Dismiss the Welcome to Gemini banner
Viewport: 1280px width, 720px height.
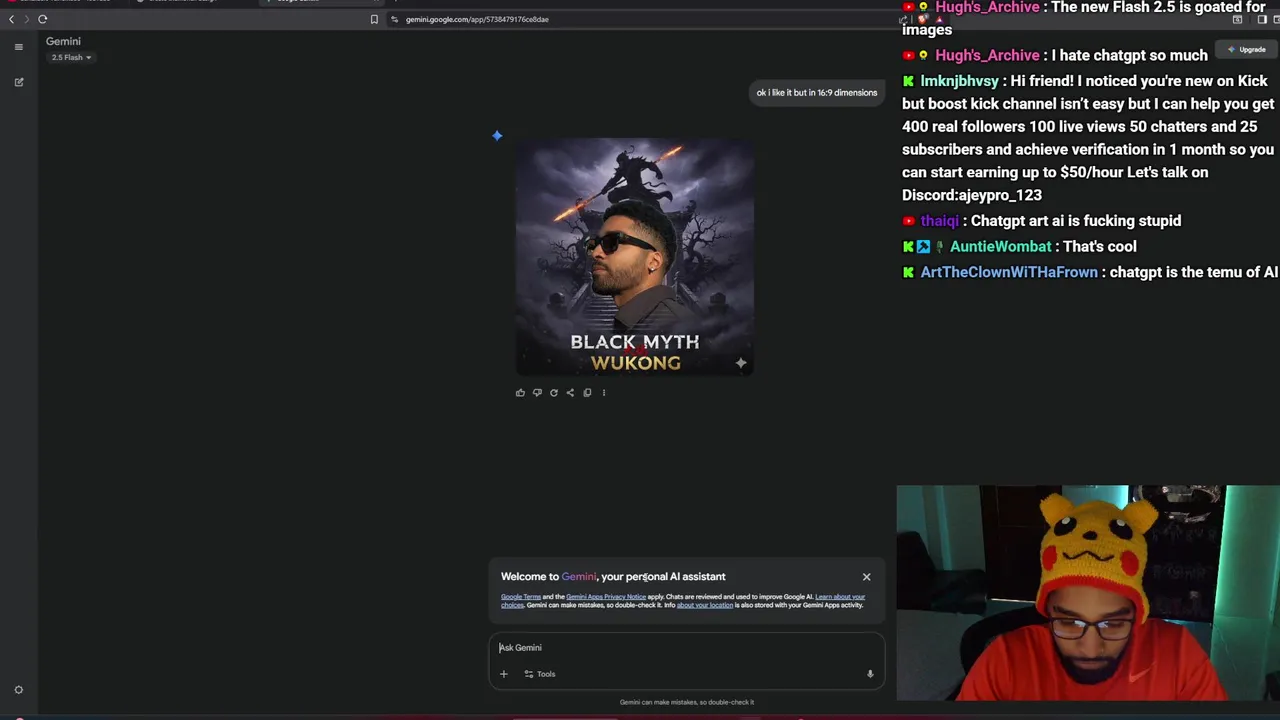pos(867,577)
